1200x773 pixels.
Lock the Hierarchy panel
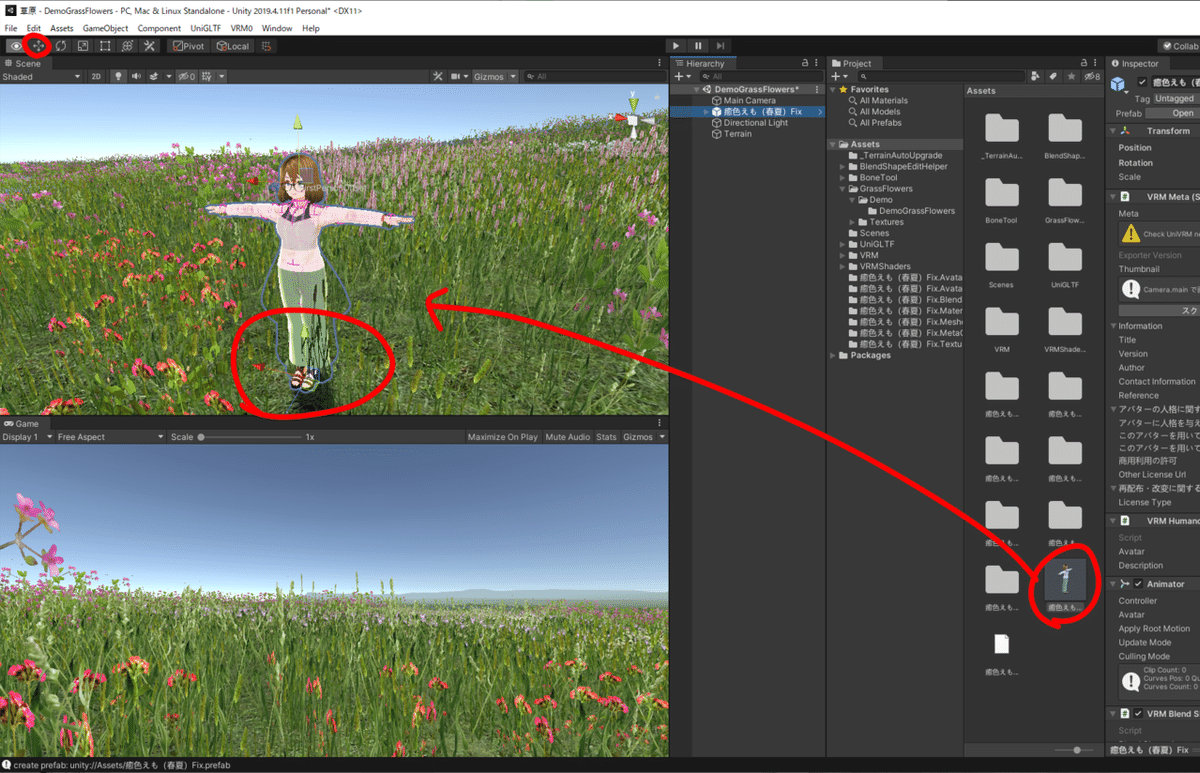click(x=806, y=63)
